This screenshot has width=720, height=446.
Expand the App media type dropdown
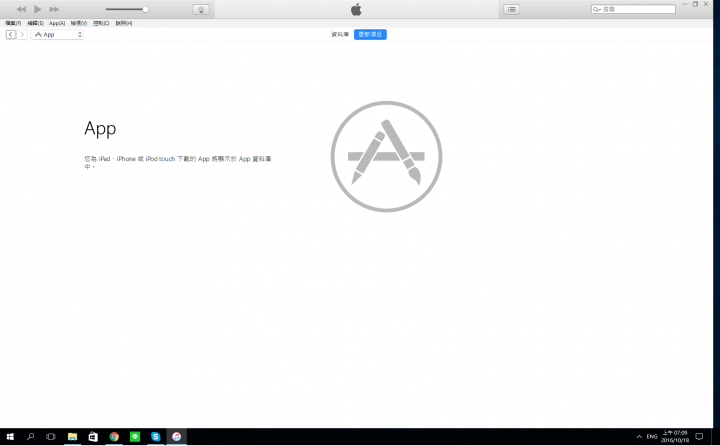[57, 34]
